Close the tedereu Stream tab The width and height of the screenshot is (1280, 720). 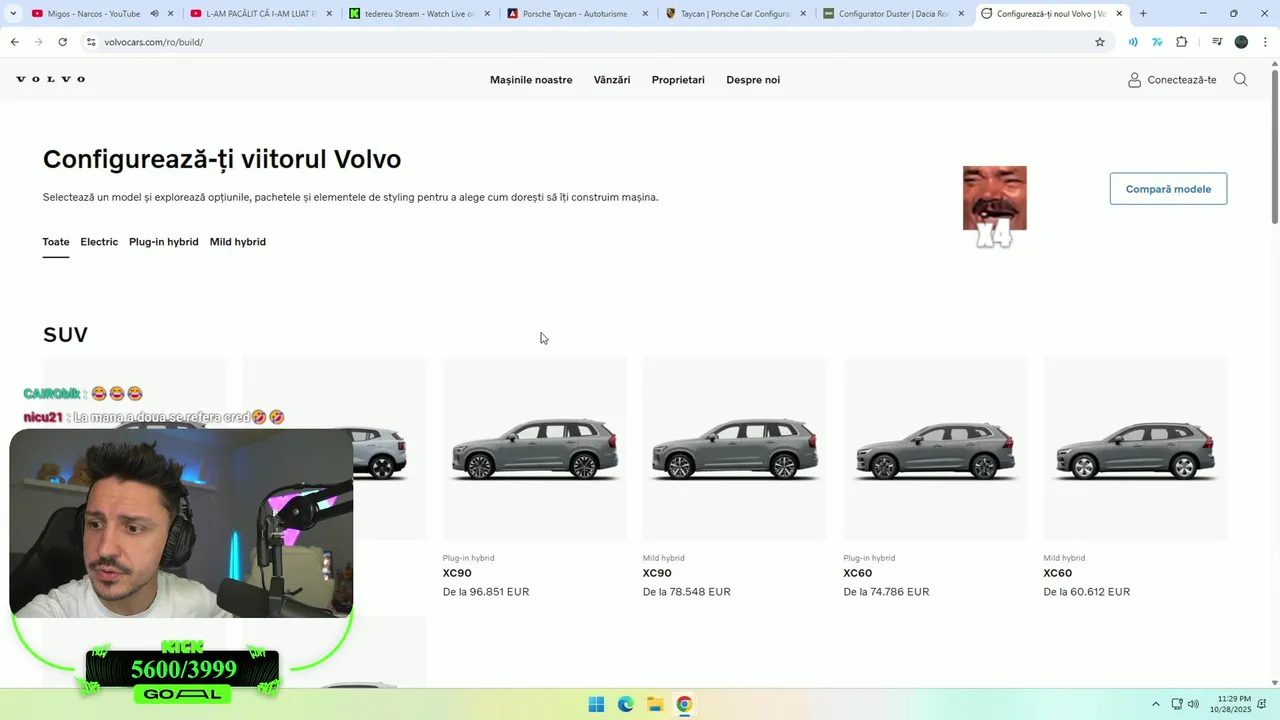click(x=486, y=14)
